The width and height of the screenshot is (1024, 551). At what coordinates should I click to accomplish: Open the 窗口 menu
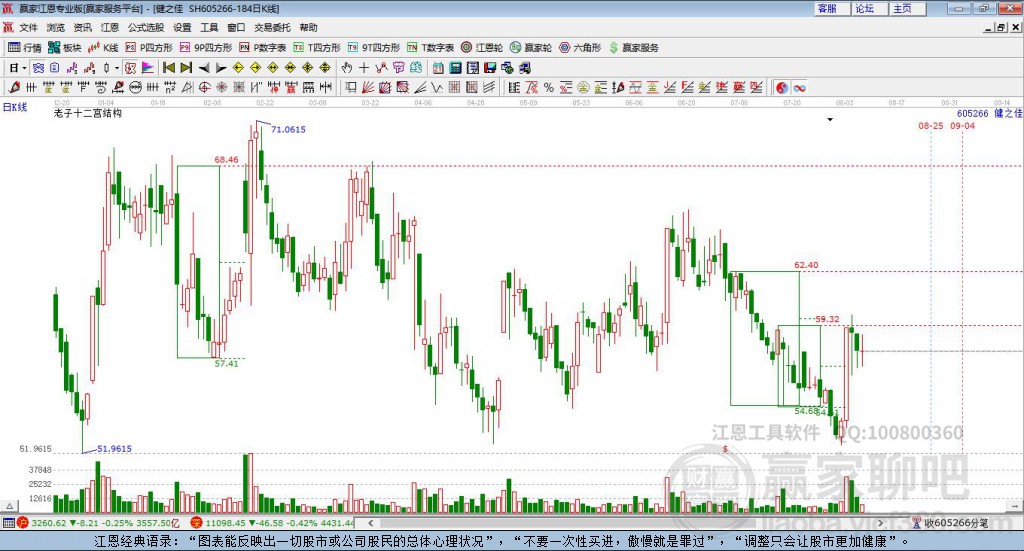(236, 27)
